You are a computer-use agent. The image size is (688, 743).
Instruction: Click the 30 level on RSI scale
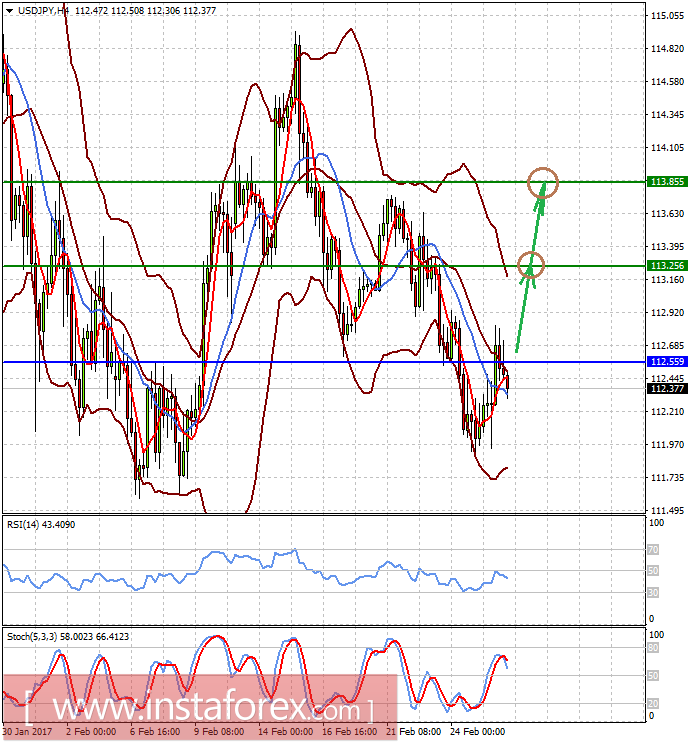[x=653, y=593]
